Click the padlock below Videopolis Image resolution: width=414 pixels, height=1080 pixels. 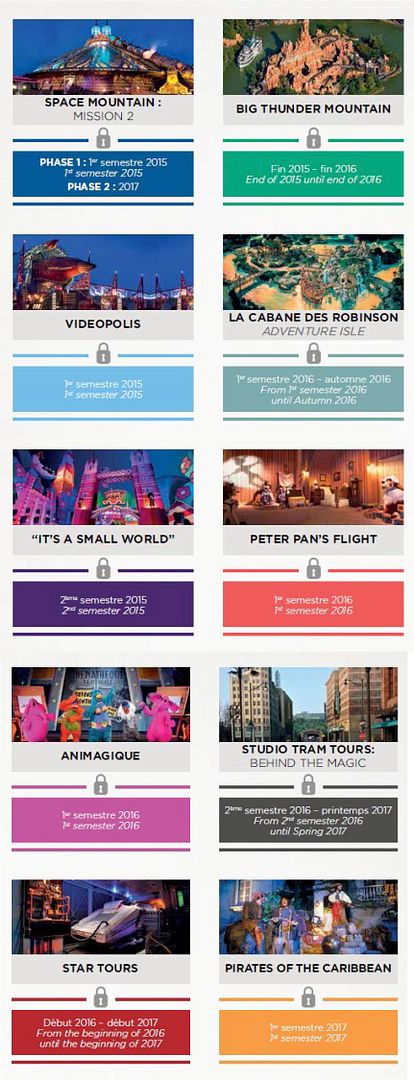pos(103,354)
